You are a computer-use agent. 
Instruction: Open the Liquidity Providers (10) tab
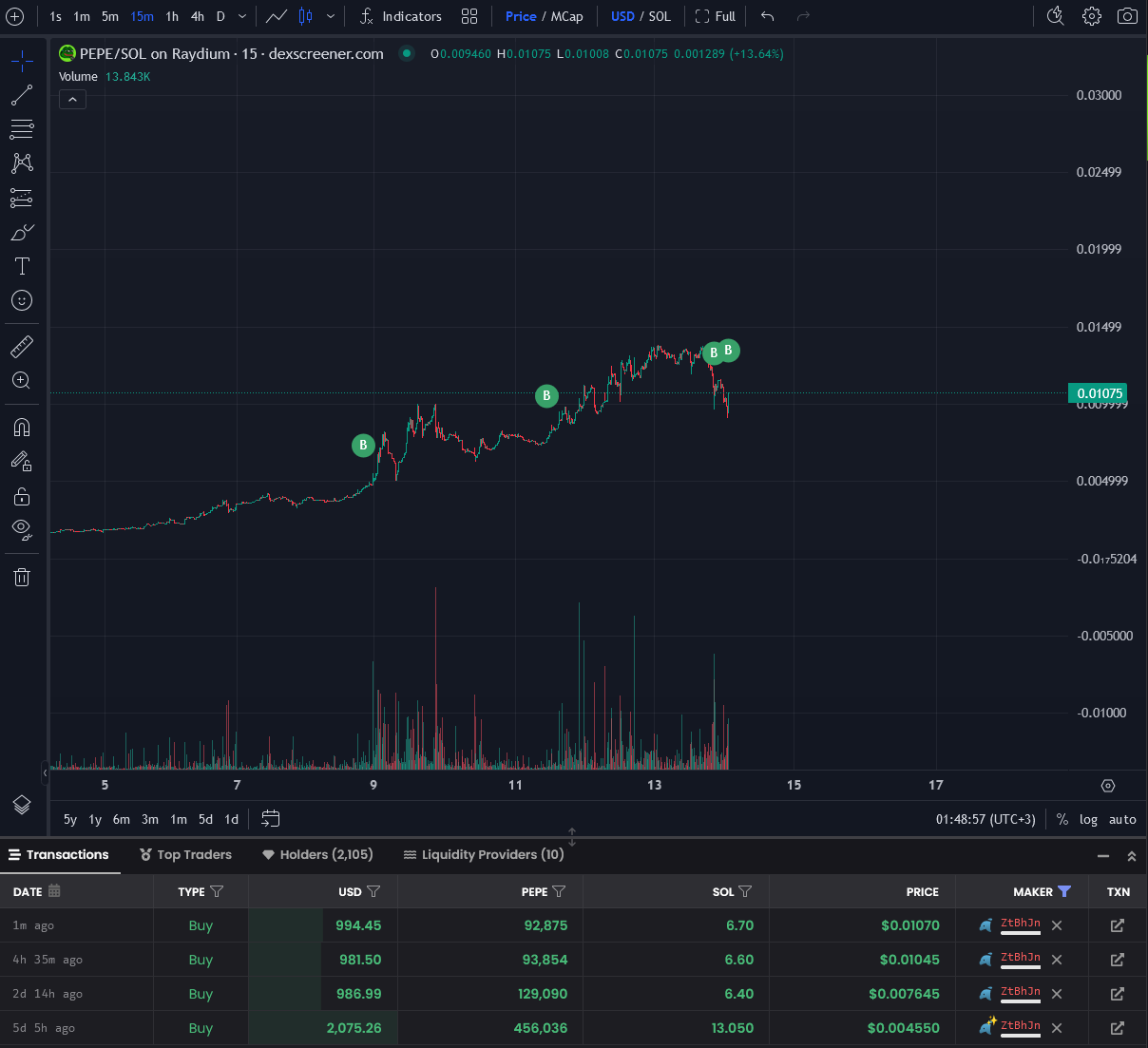point(484,855)
